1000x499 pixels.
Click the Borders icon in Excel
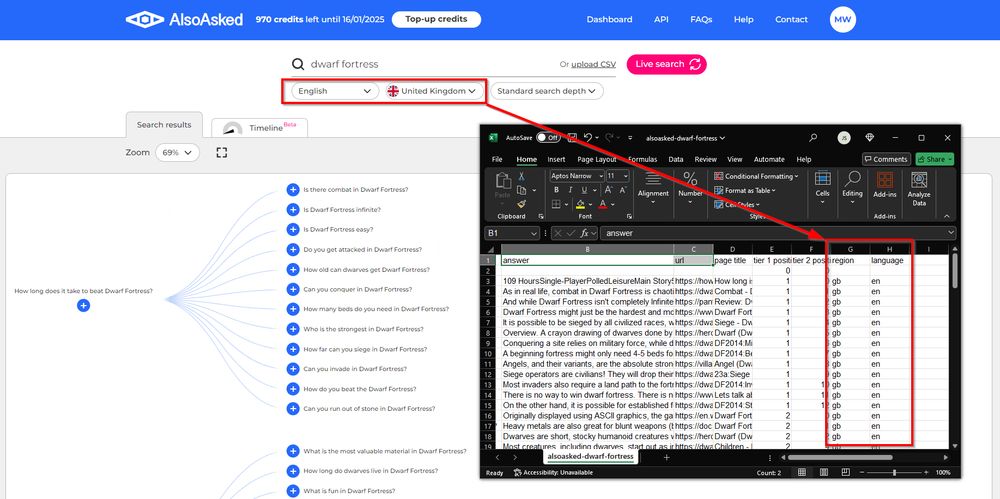coord(556,204)
